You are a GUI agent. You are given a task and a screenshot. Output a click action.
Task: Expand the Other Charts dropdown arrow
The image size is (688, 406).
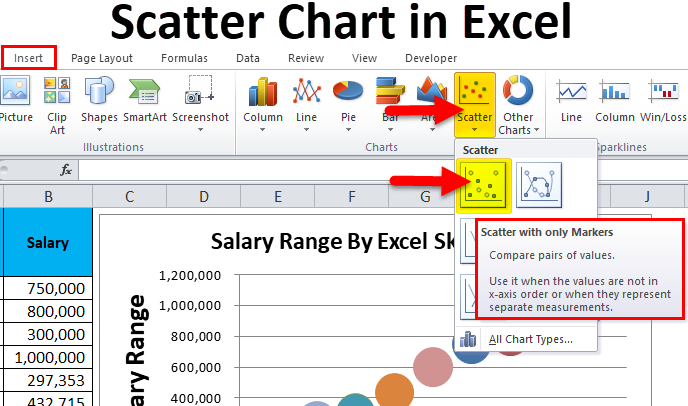[x=536, y=130]
